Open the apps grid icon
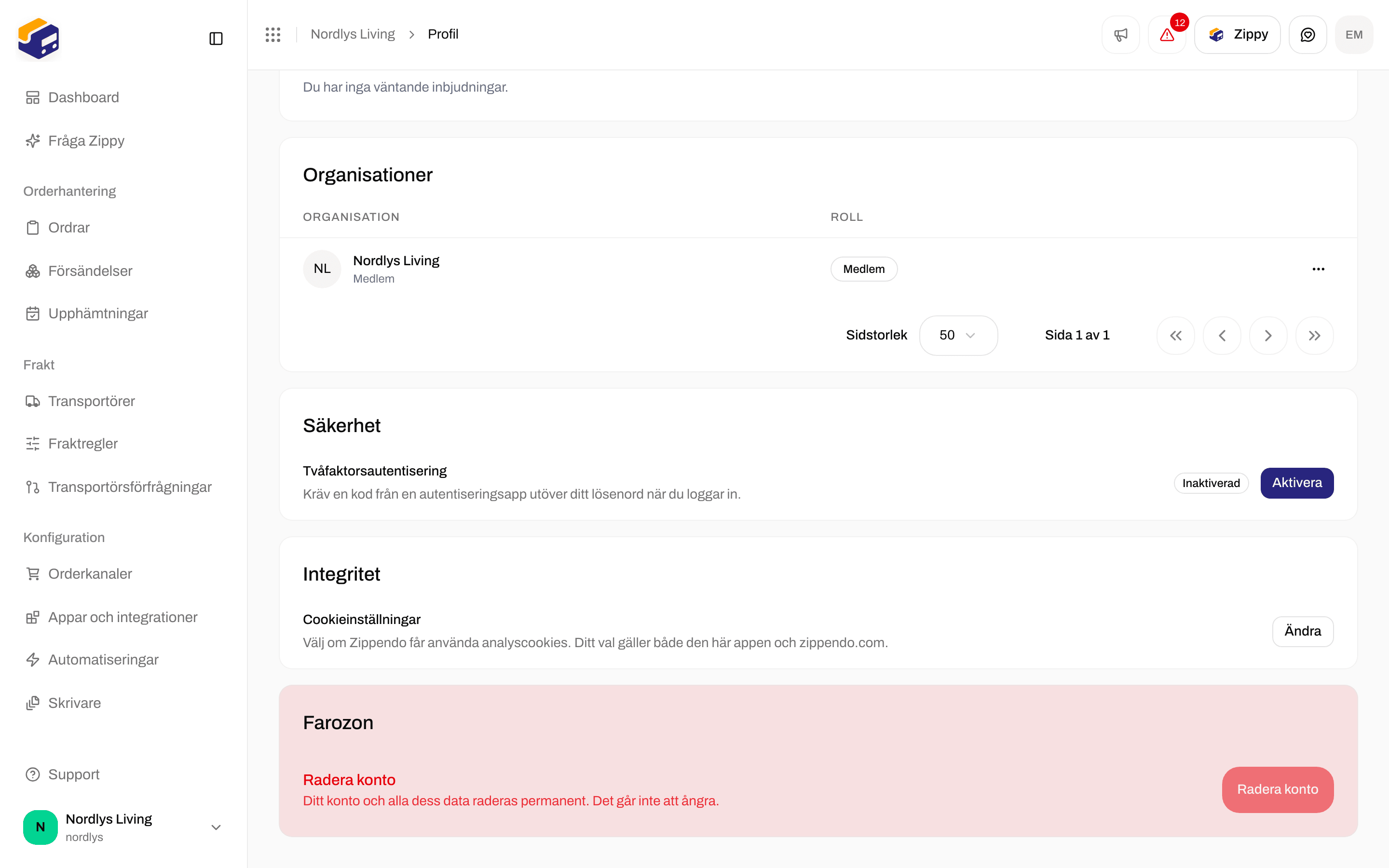 272,34
